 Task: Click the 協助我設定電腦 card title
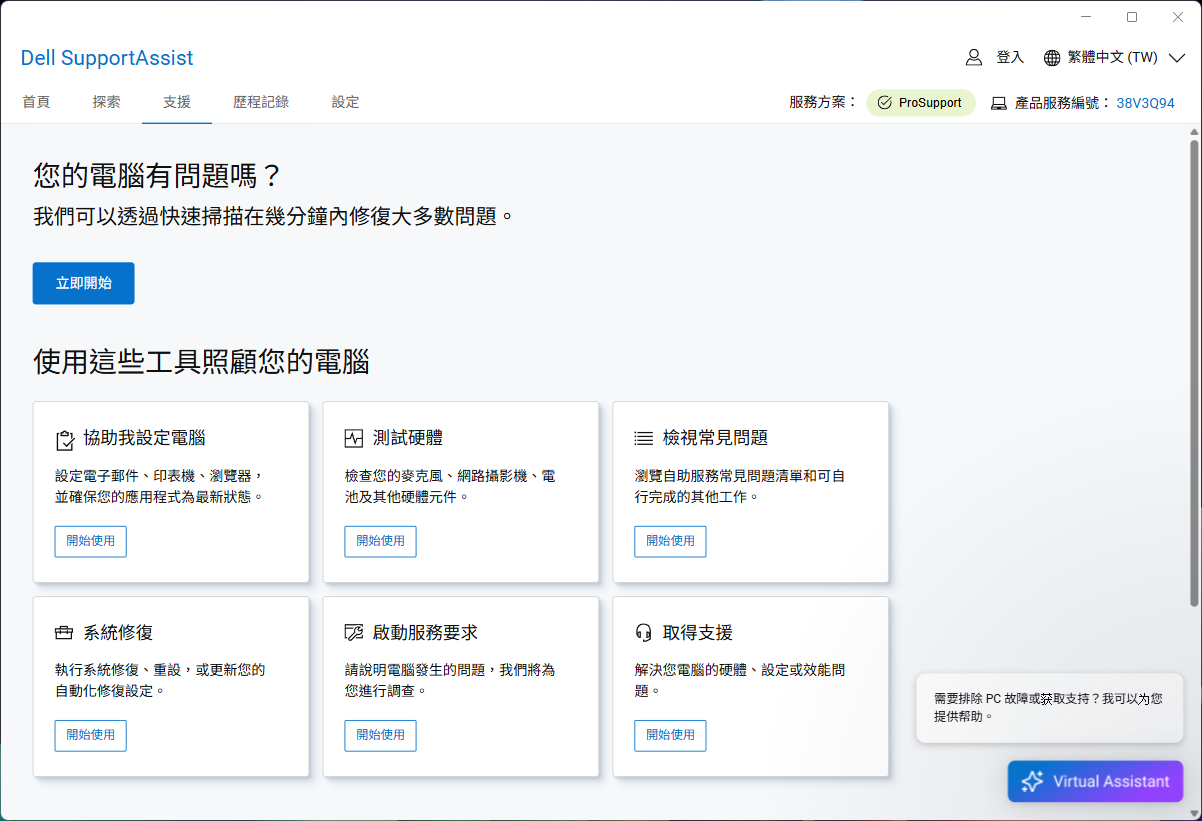click(x=144, y=438)
